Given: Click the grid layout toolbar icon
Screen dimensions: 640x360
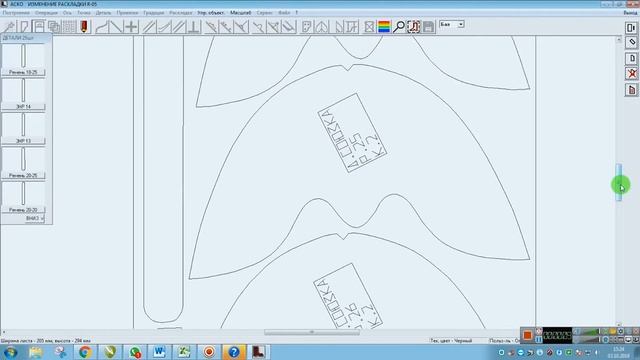Looking at the screenshot, I should 69,27.
